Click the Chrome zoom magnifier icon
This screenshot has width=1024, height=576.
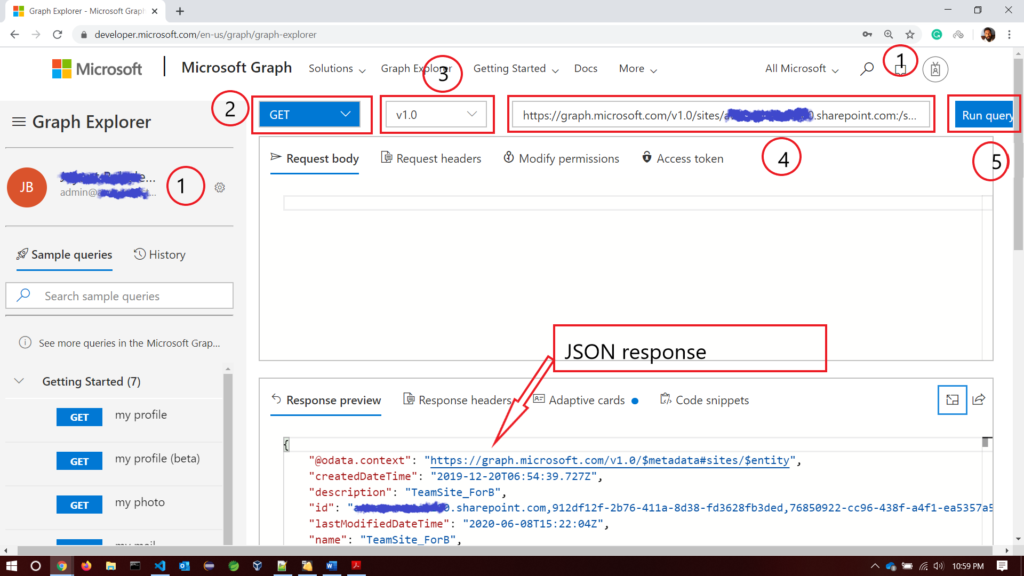(x=888, y=35)
